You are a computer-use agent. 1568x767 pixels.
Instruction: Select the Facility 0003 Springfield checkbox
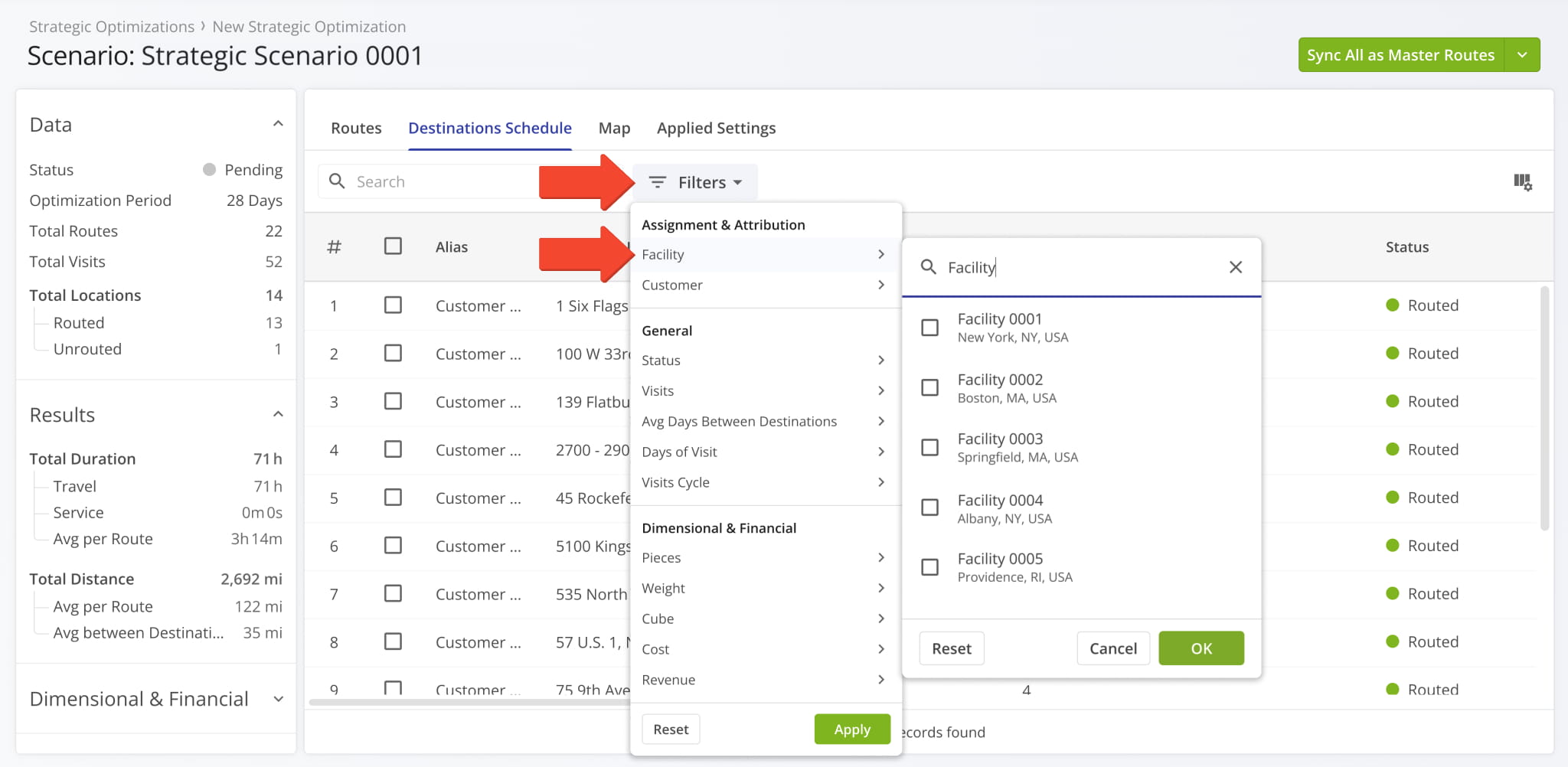929,447
